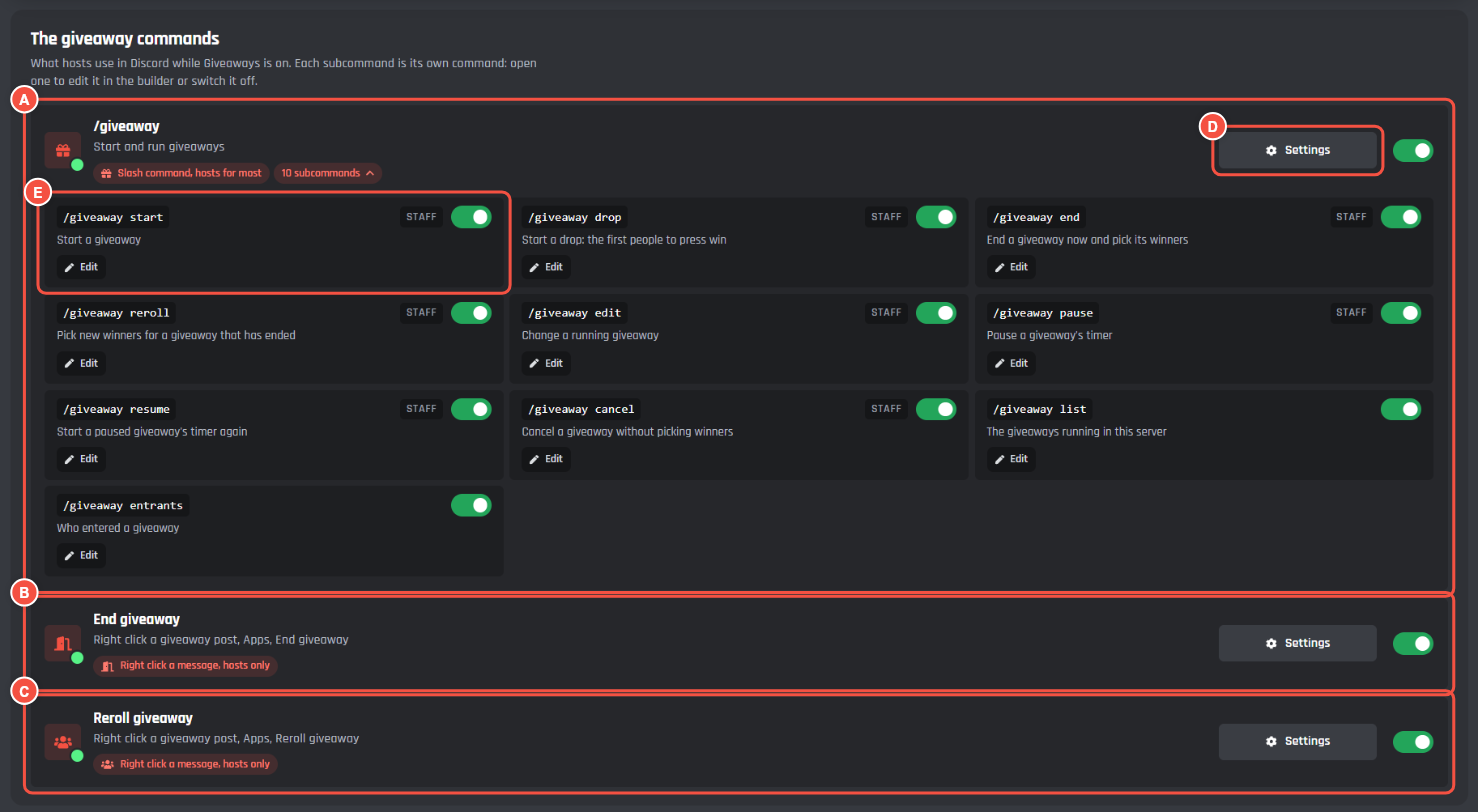The image size is (1478, 812).
Task: Click the pencil icon under /giveaway end
Action: coord(999,267)
